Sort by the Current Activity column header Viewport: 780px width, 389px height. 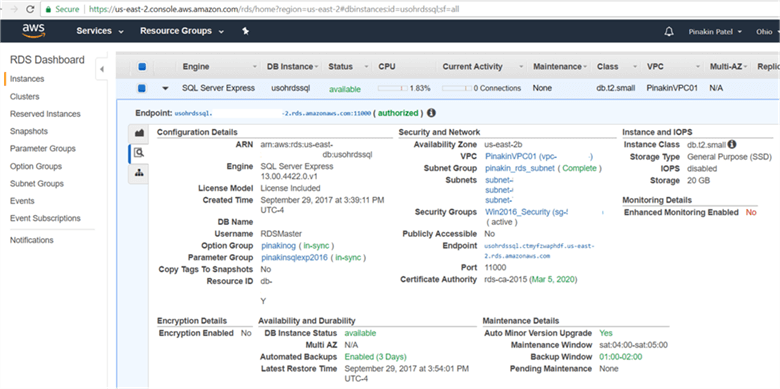483,67
